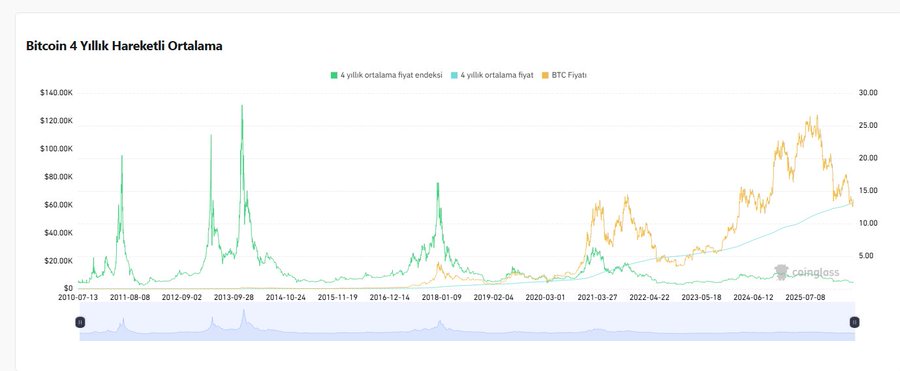Image resolution: width=900 pixels, height=371 pixels.
Task: Click the '10.00' right axis value
Action: click(868, 223)
